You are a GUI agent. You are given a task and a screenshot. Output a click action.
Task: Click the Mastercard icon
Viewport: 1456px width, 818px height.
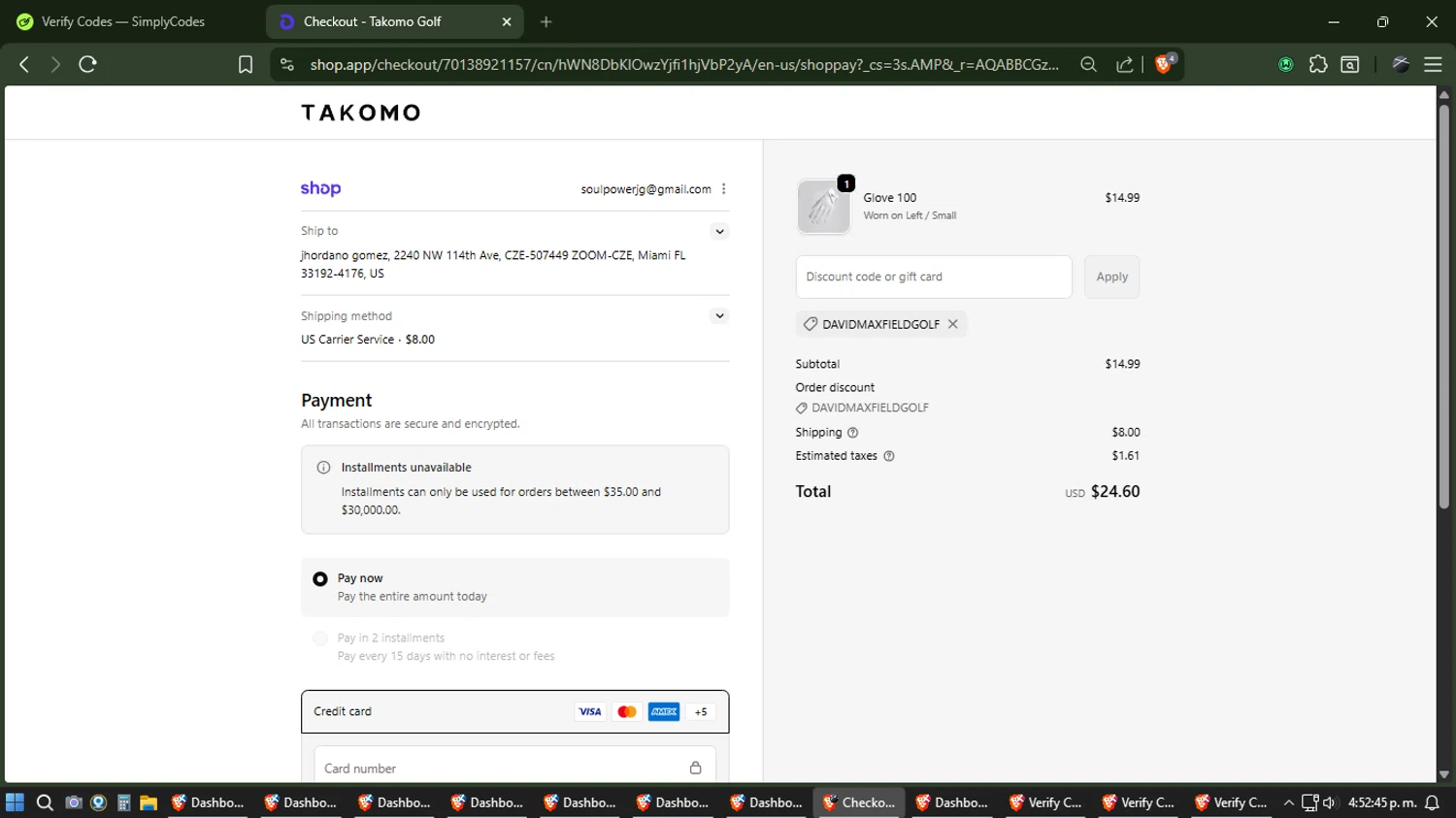pos(627,712)
